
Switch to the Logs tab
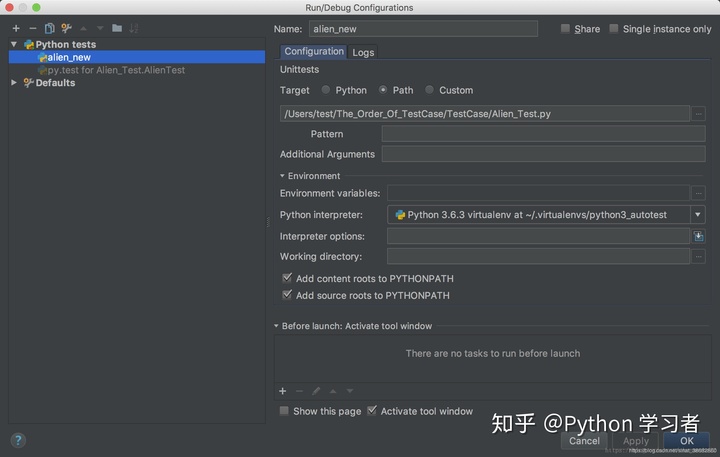click(x=363, y=52)
